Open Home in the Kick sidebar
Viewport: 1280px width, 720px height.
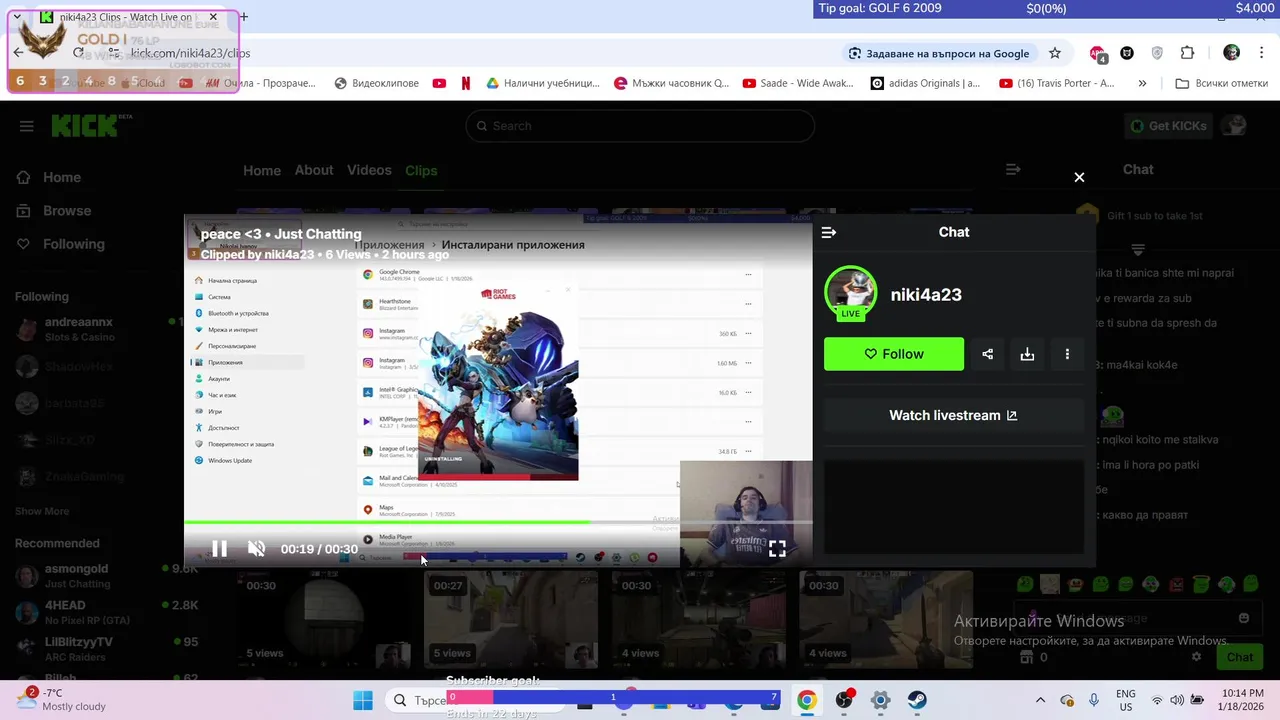click(x=48, y=177)
